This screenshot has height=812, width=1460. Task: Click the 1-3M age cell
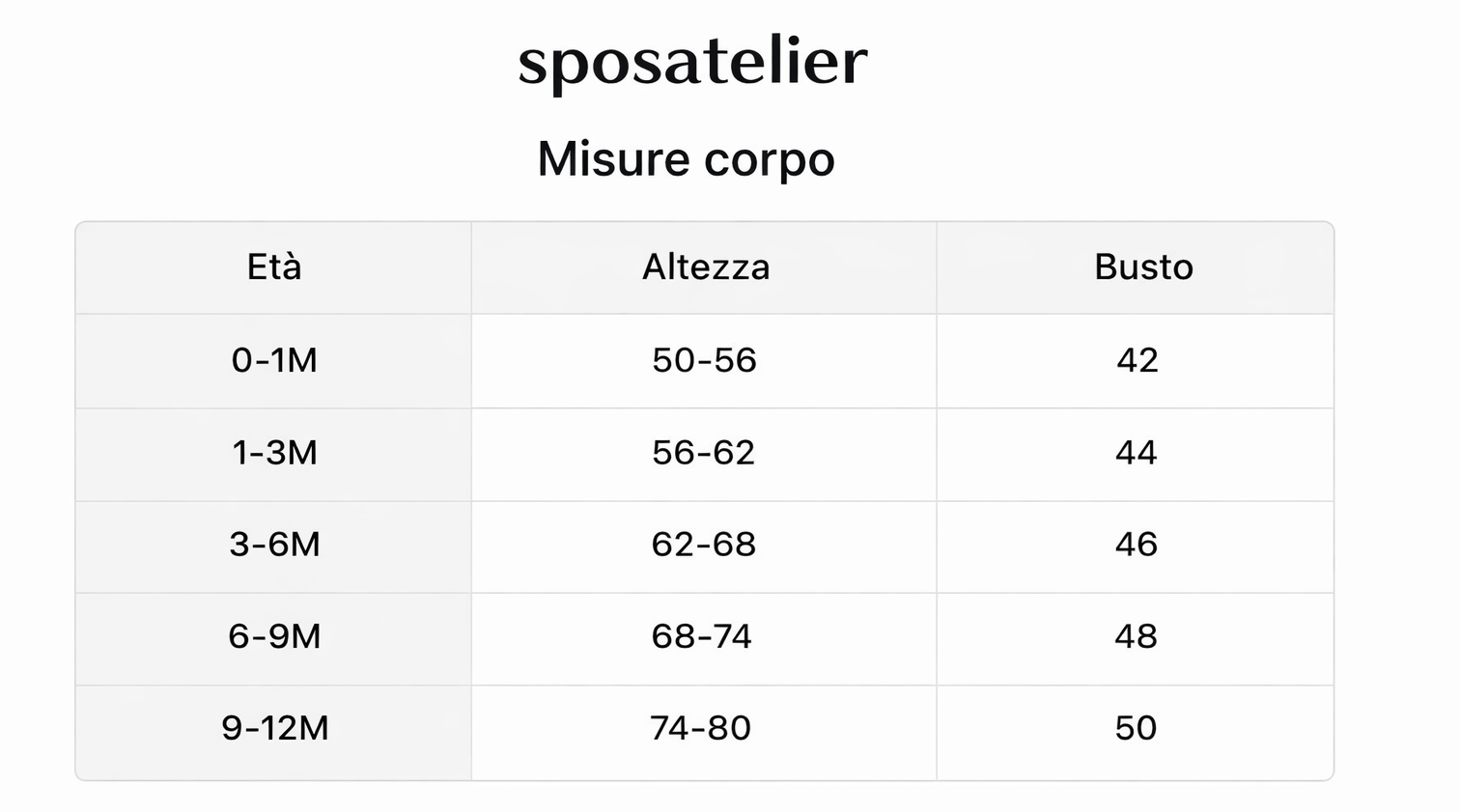[x=274, y=453]
